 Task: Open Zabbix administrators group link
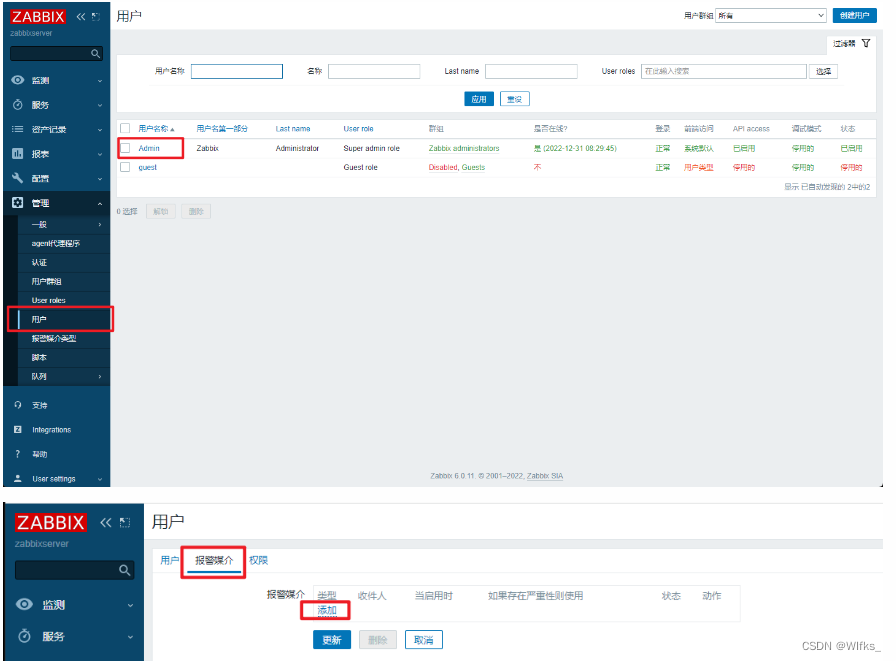(464, 149)
